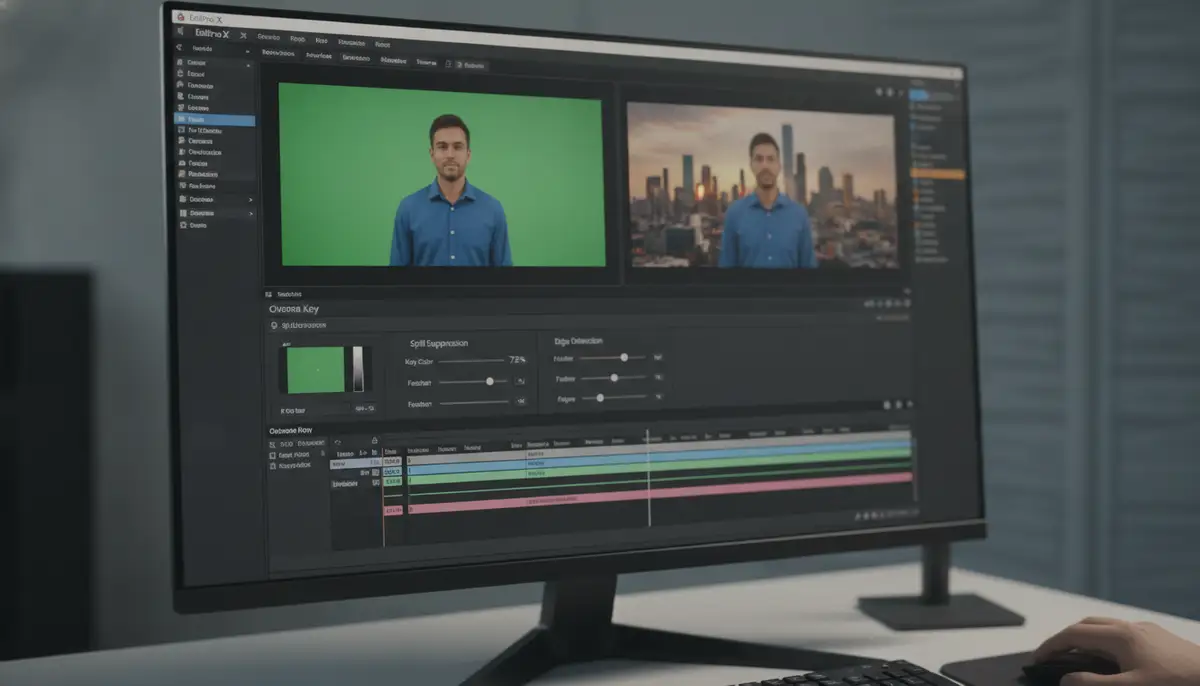This screenshot has width=1200, height=686.
Task: Expand the first sidebar row with a right chevron
Action: (250, 200)
